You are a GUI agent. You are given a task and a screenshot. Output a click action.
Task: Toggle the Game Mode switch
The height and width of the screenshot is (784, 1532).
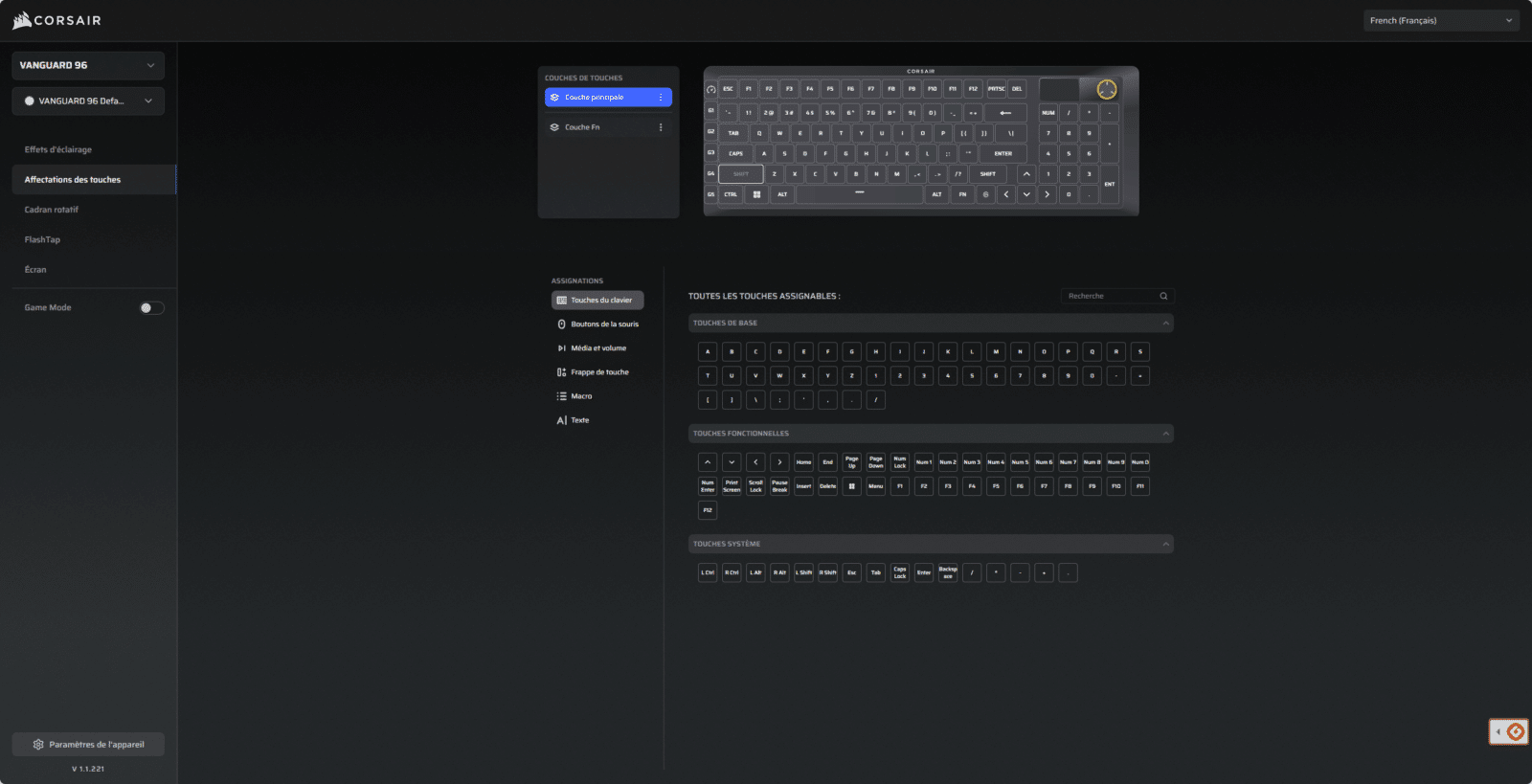(151, 308)
